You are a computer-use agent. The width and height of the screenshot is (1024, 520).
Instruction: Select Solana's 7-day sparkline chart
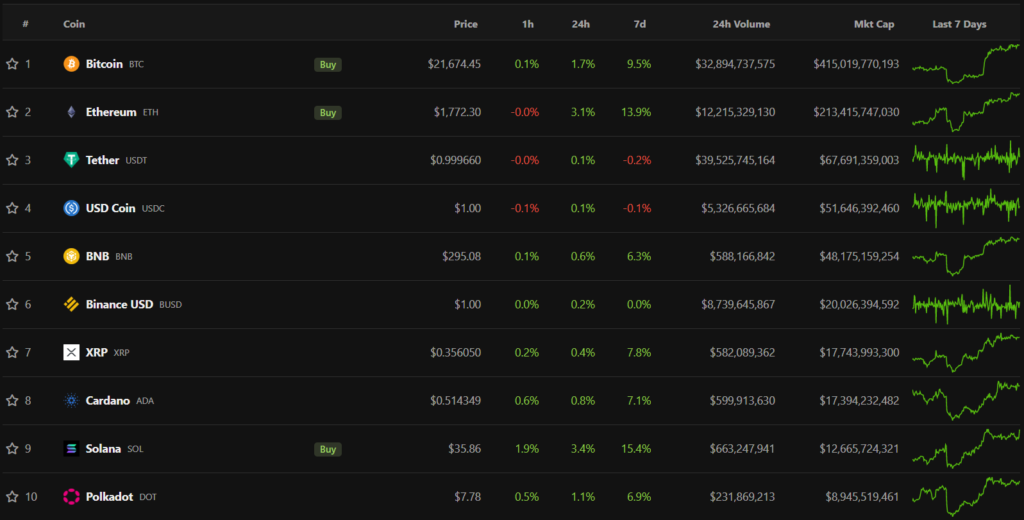point(966,449)
